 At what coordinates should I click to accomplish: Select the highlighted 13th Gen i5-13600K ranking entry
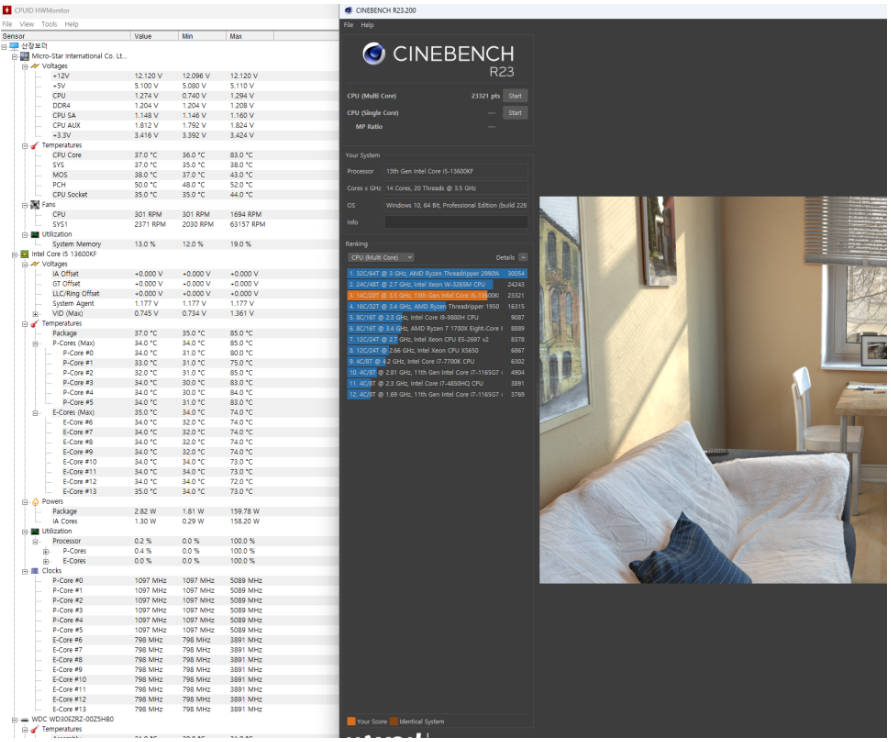point(437,295)
